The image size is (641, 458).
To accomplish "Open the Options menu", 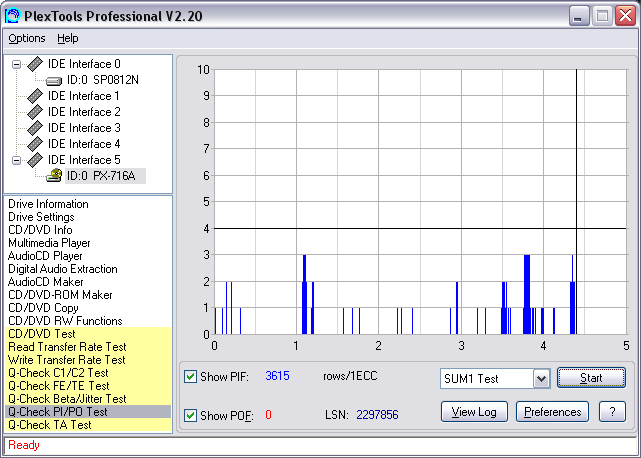I will pos(27,38).
